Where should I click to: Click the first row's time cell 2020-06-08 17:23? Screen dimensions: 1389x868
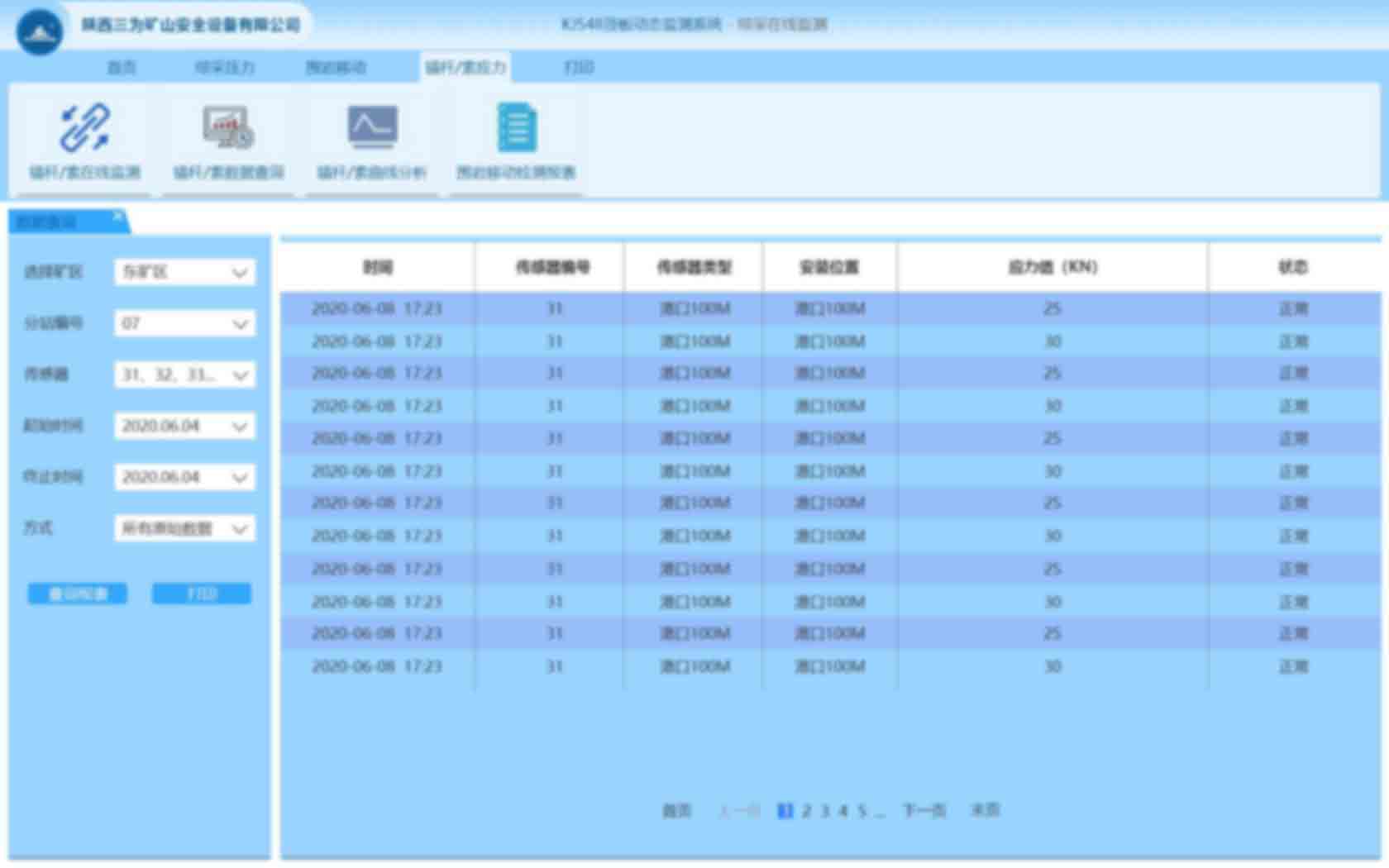pos(377,308)
